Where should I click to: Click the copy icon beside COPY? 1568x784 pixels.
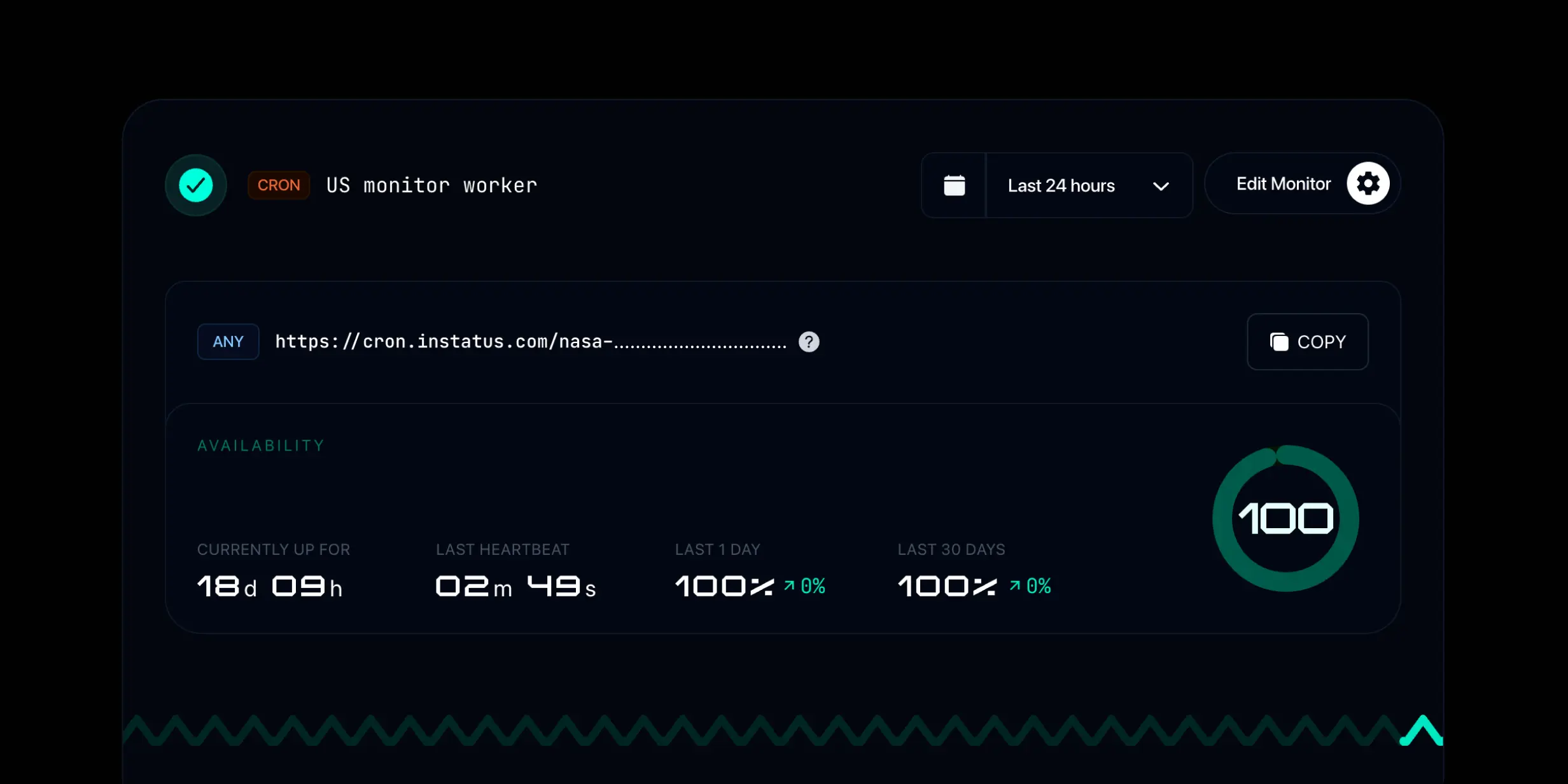[x=1279, y=342]
